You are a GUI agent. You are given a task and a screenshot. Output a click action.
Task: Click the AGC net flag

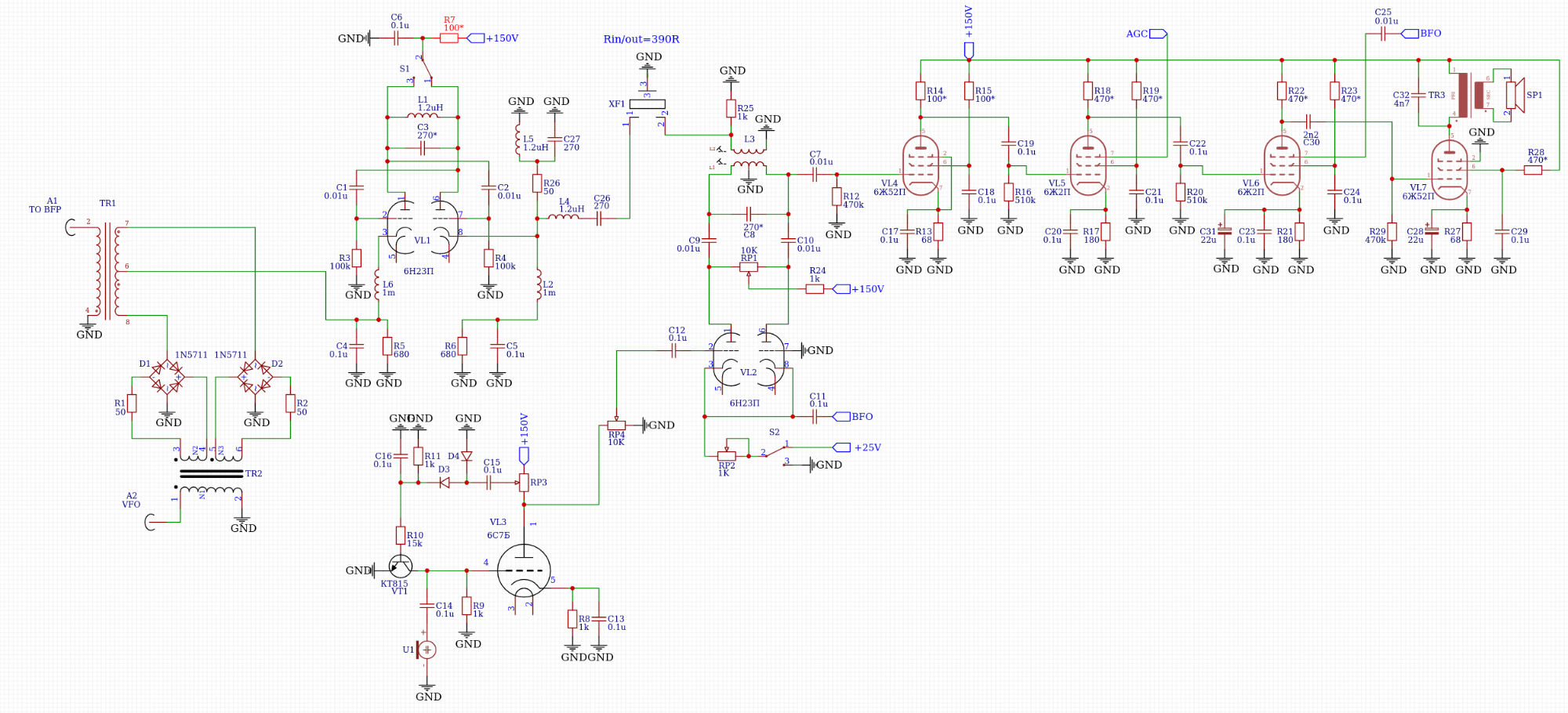point(1157,34)
